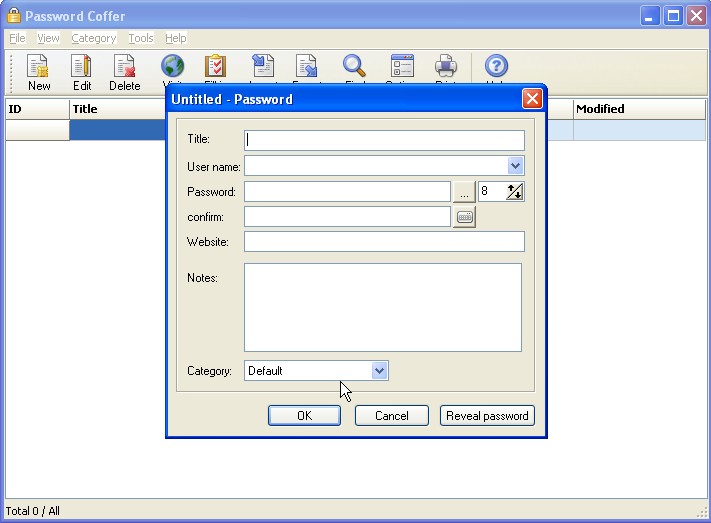This screenshot has width=711, height=523.
Task: Expand the User name dropdown arrow
Action: pos(516,166)
